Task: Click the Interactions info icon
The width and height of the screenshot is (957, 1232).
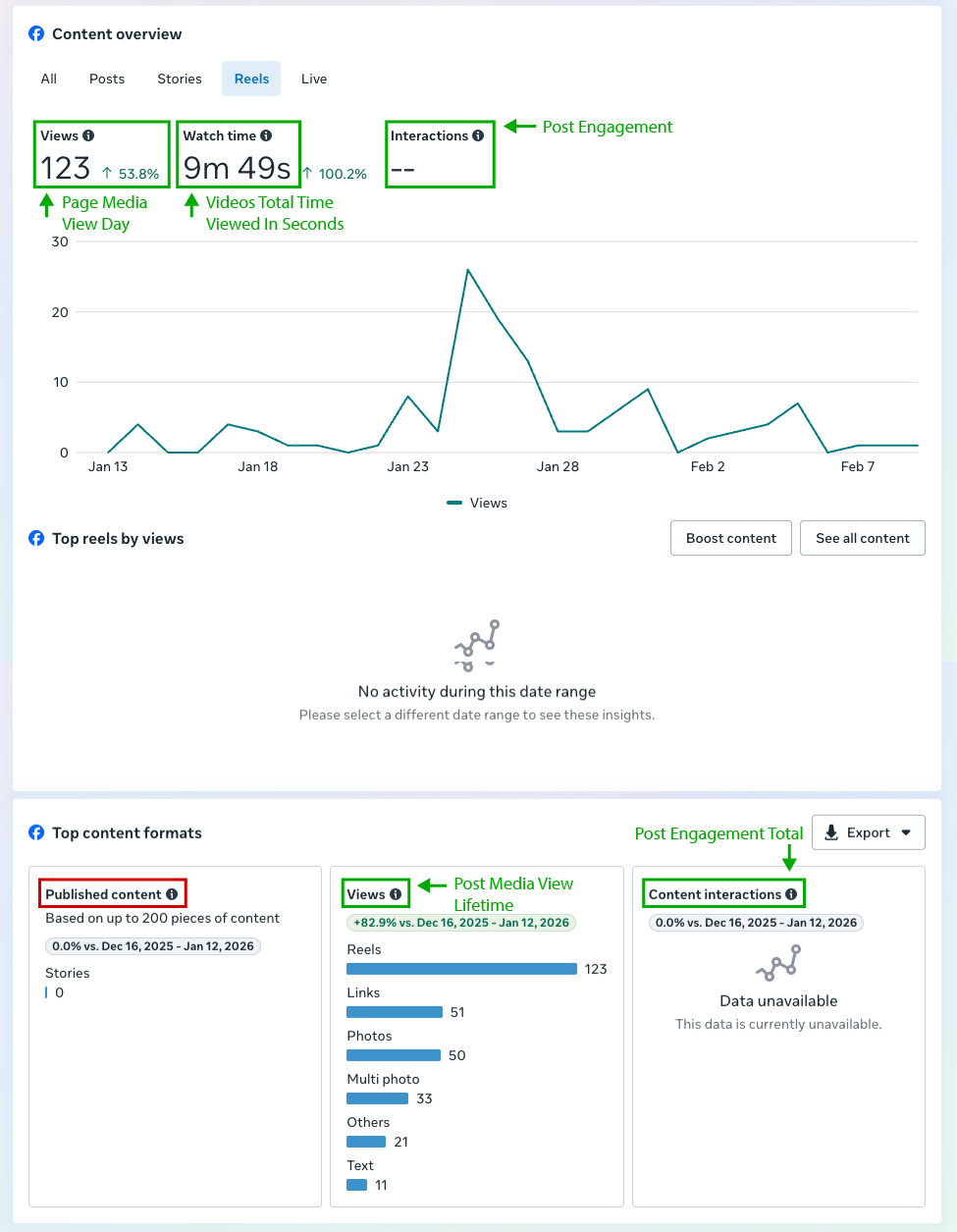Action: 478,136
